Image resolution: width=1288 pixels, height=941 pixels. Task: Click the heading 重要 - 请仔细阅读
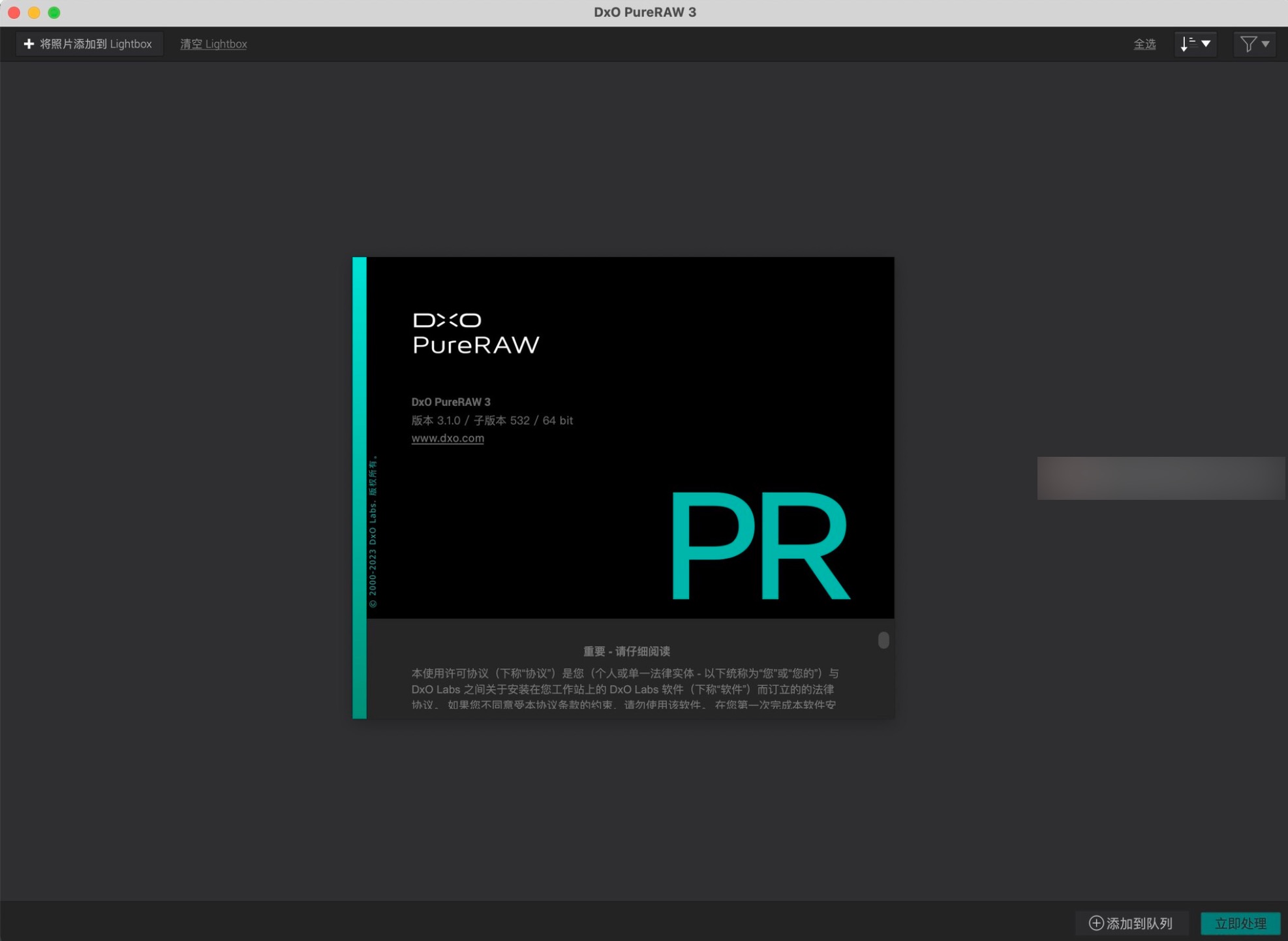coord(626,651)
